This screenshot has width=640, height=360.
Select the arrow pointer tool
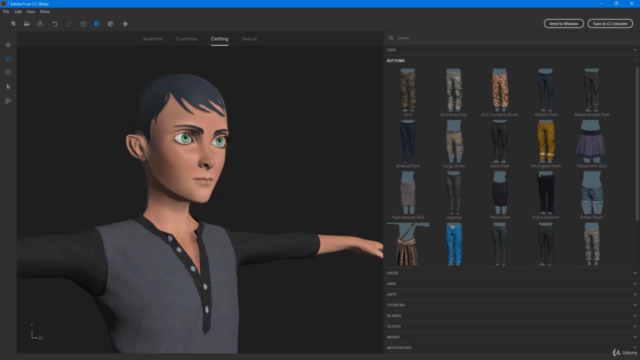(x=8, y=87)
